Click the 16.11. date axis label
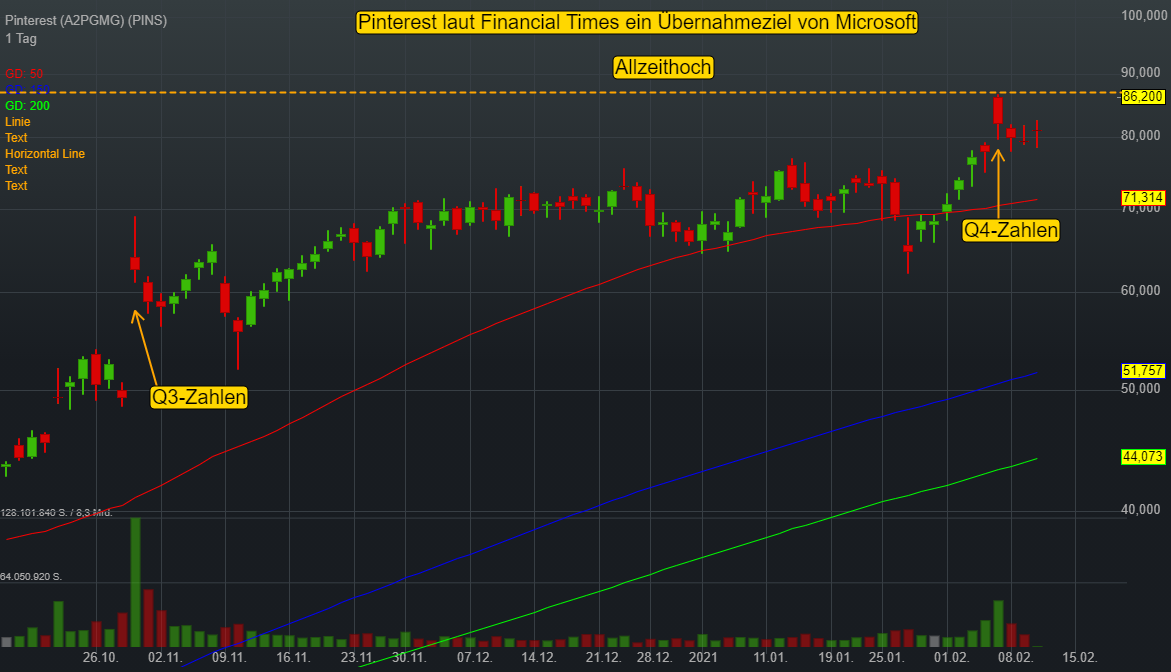This screenshot has height=672, width=1171. click(x=293, y=657)
